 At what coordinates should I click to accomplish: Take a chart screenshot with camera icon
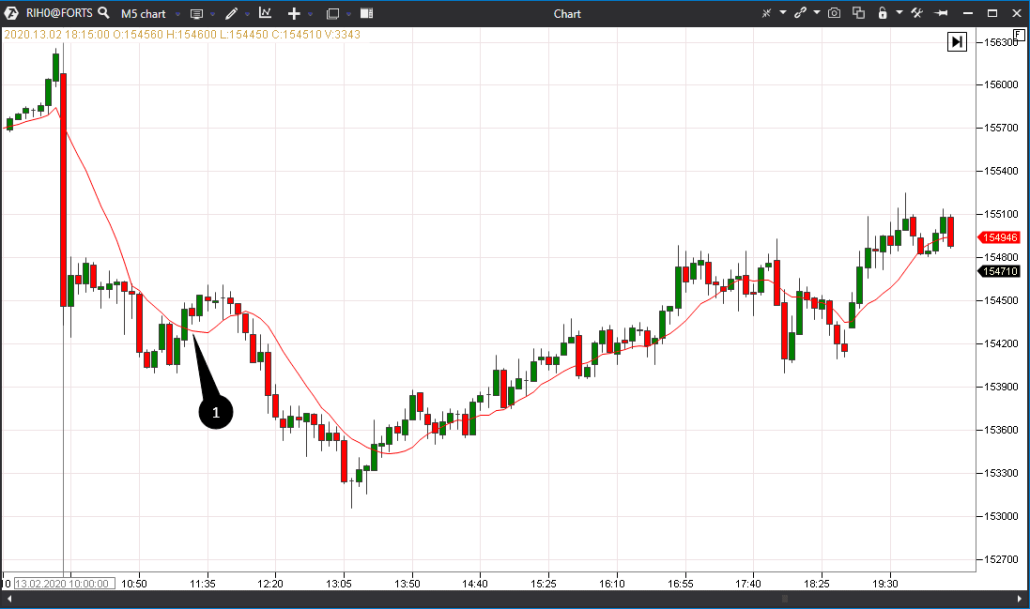click(x=833, y=13)
